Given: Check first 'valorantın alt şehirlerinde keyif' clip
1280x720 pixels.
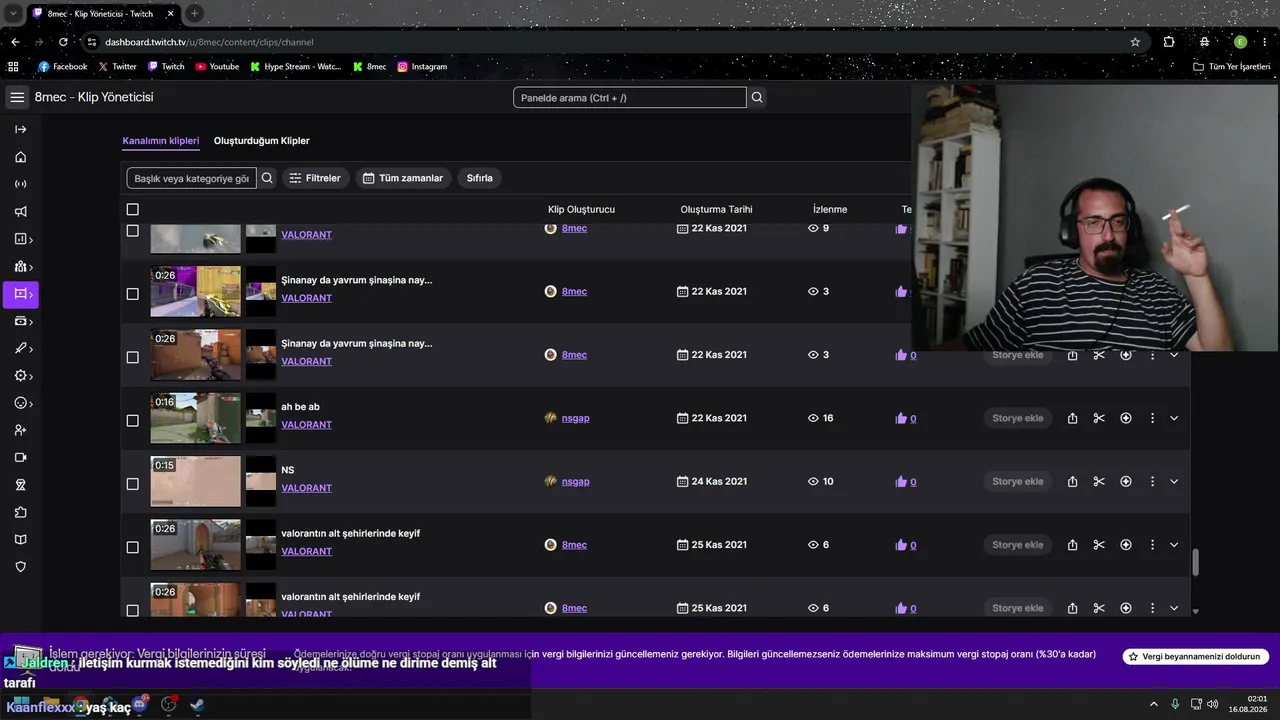Looking at the screenshot, I should point(132,547).
